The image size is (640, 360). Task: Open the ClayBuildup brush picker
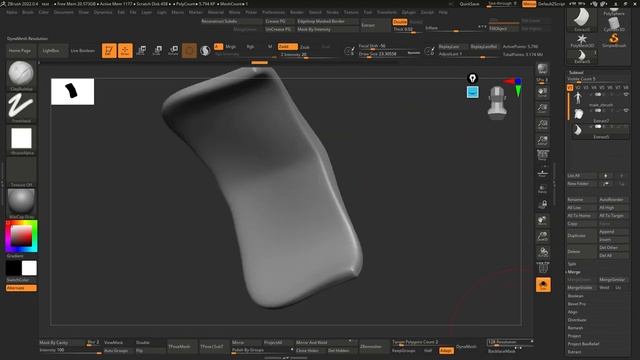coord(21,74)
